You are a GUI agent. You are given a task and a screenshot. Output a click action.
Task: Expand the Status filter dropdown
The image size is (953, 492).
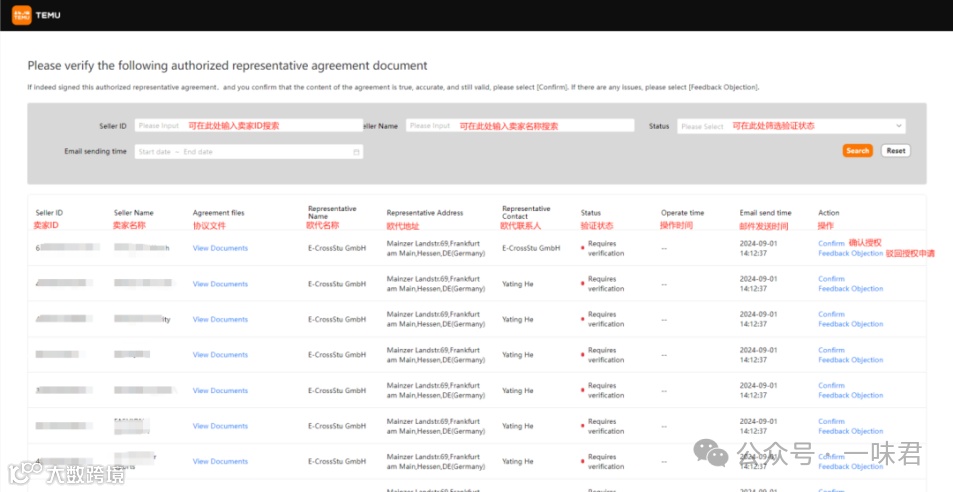[791, 126]
